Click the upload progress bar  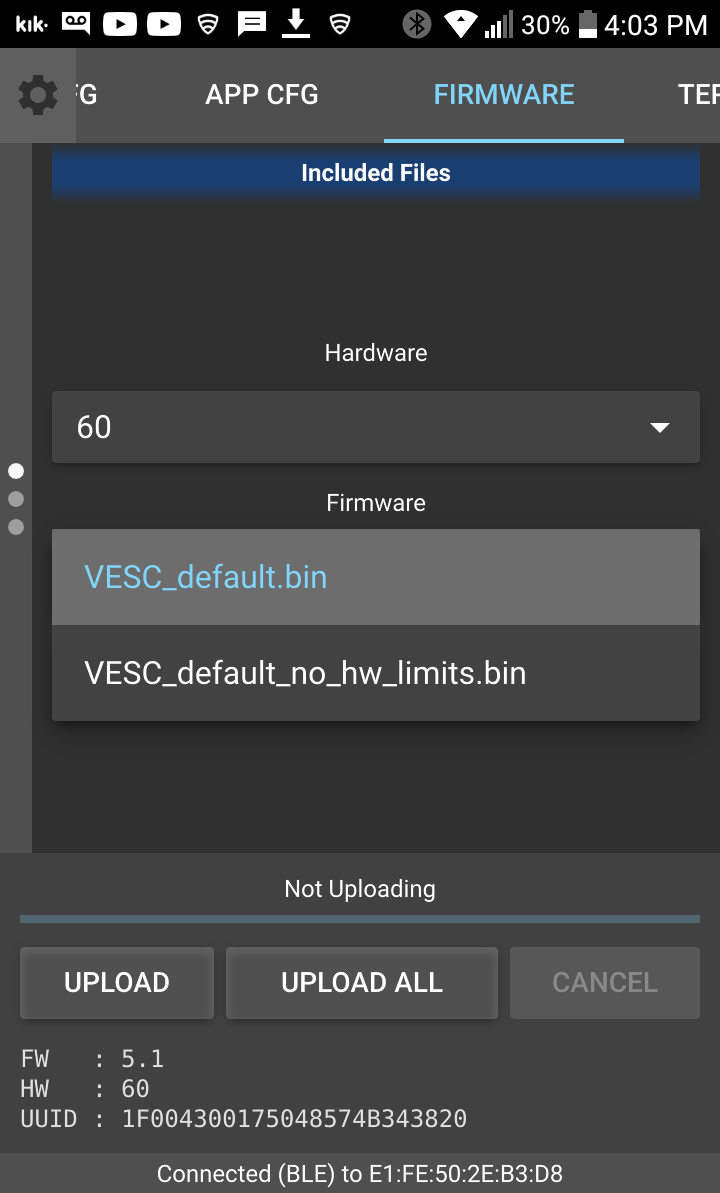pos(360,919)
